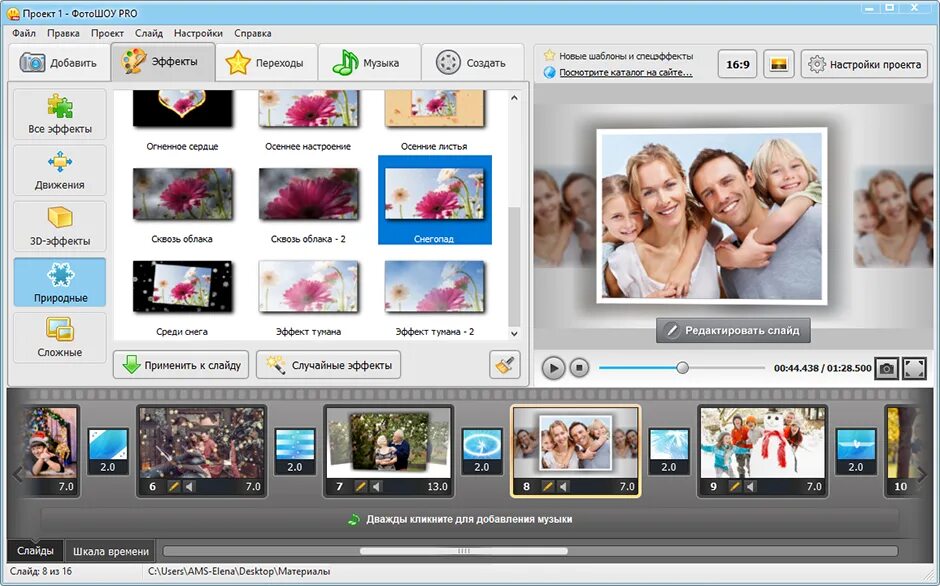
Task: Click the music track add bar
Action: pyautogui.click(x=469, y=519)
